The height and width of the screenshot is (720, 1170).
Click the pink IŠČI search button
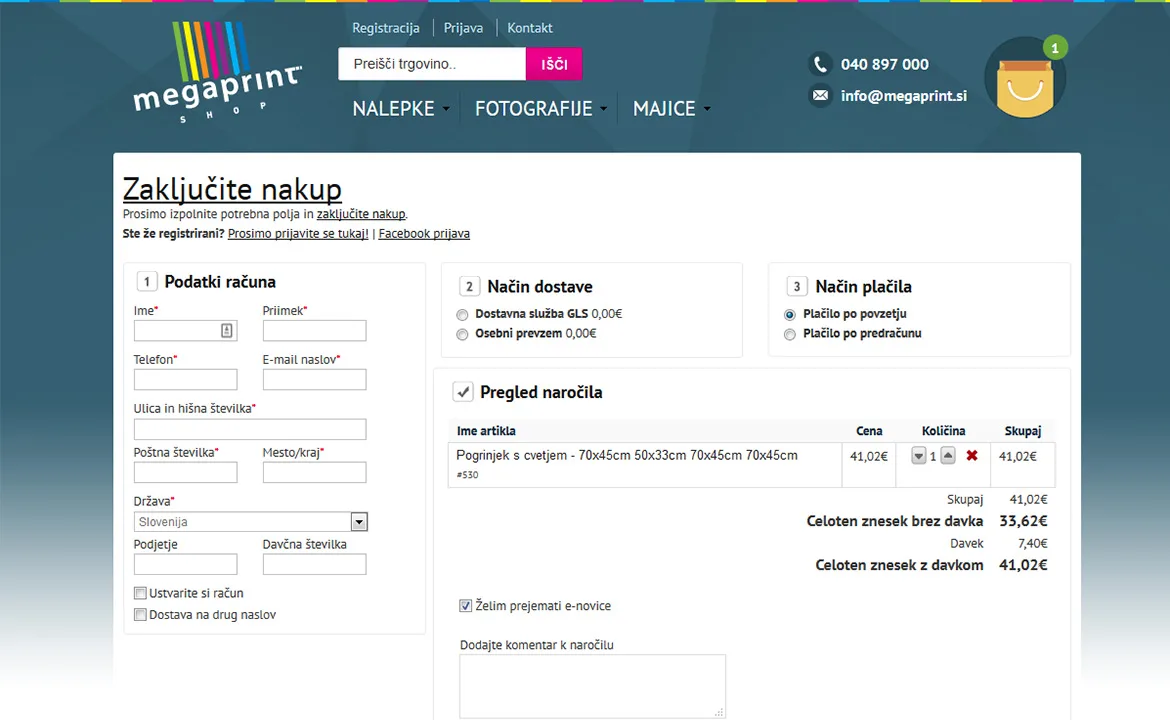554,64
